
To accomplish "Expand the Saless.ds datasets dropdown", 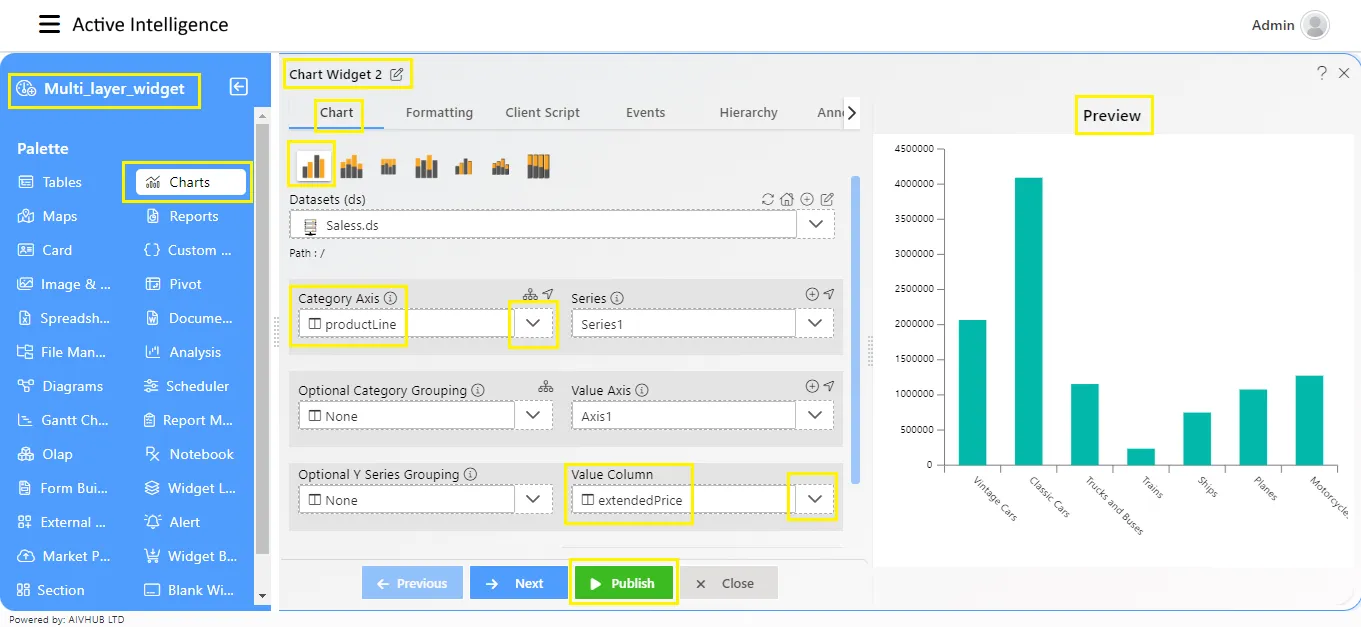I will click(x=815, y=225).
